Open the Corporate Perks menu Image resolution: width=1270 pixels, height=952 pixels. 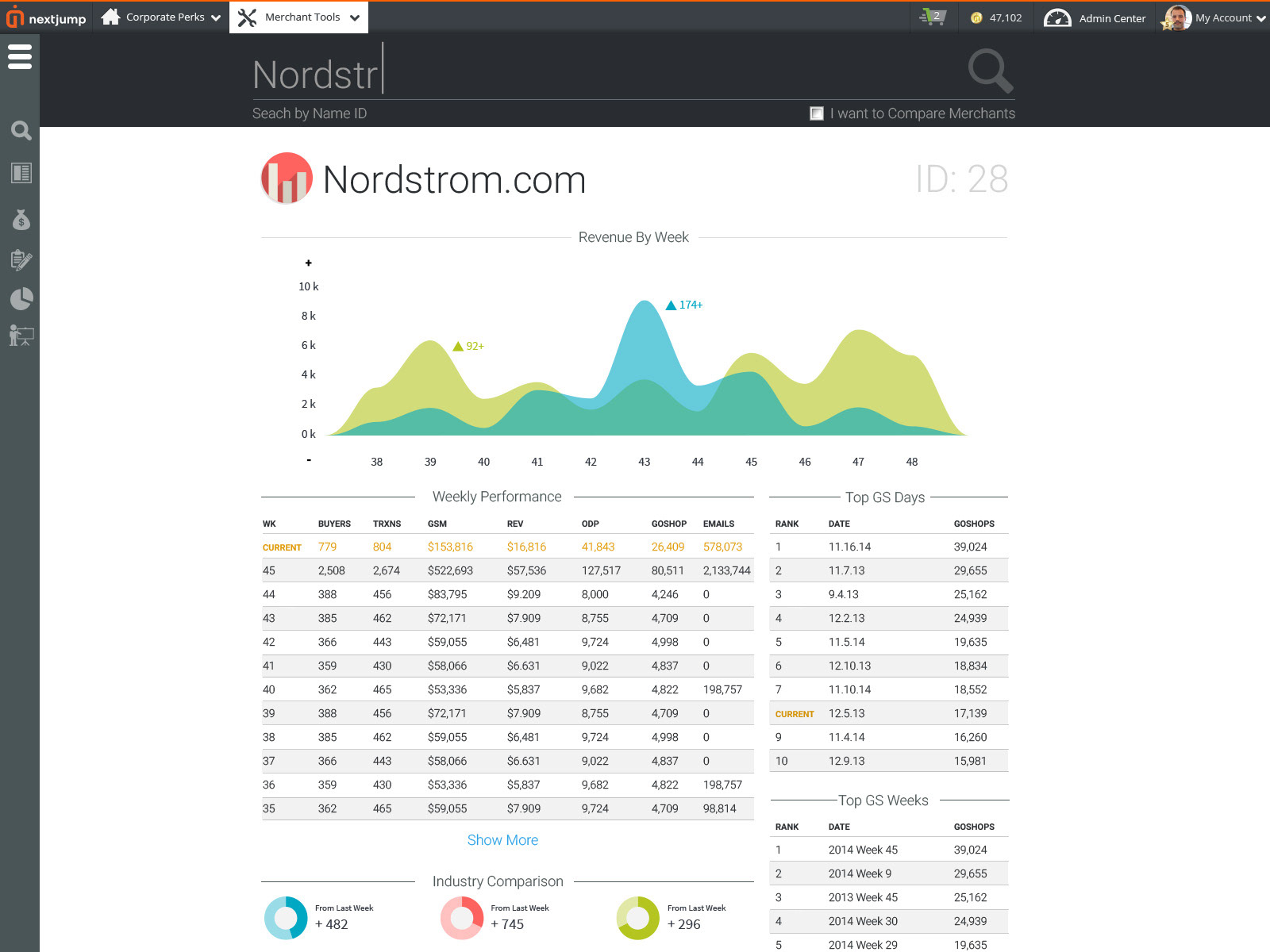click(x=161, y=17)
